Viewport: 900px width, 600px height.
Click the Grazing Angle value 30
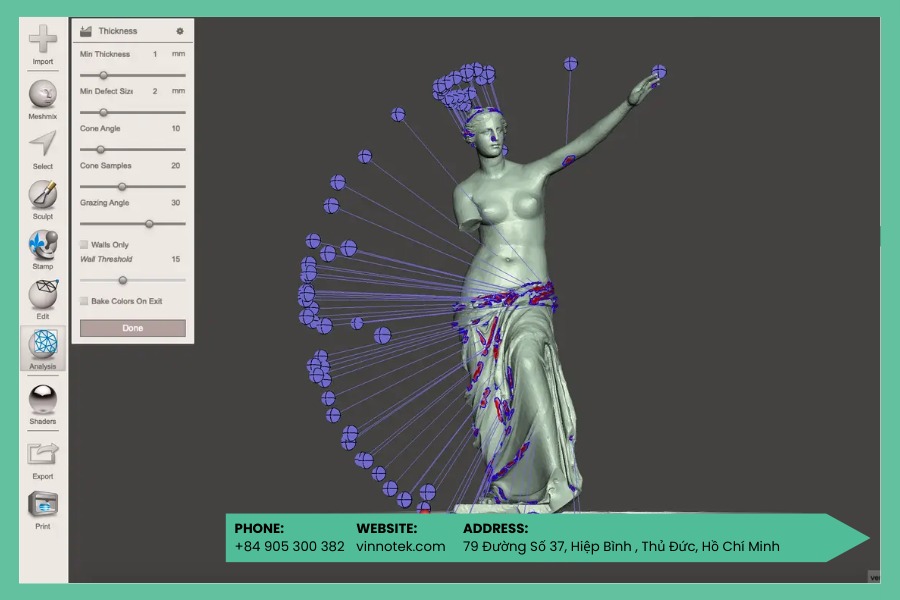pos(176,203)
